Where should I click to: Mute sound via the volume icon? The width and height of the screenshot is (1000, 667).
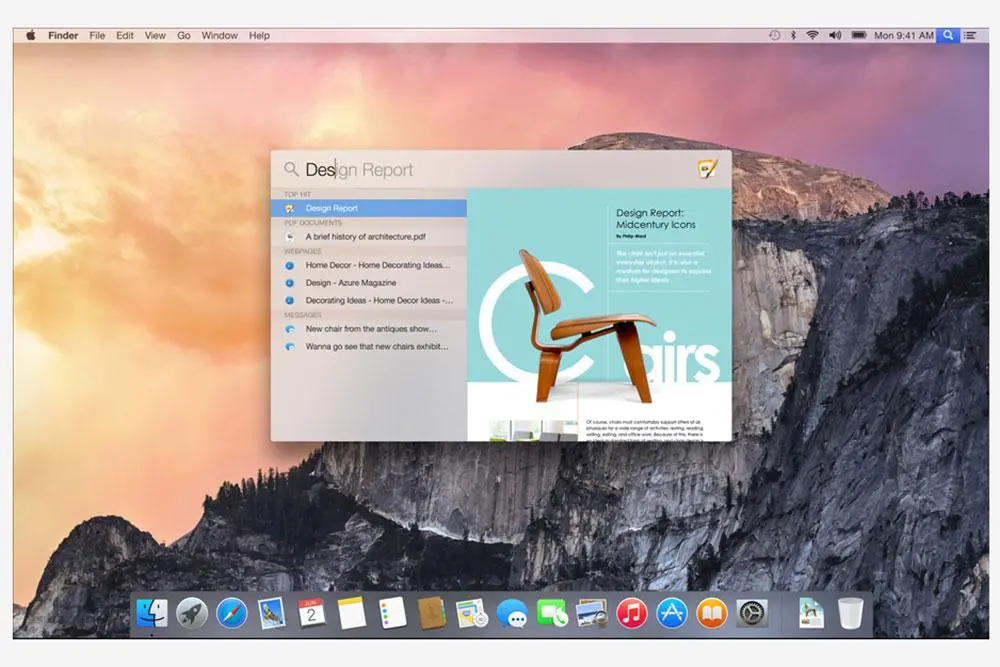pos(835,35)
